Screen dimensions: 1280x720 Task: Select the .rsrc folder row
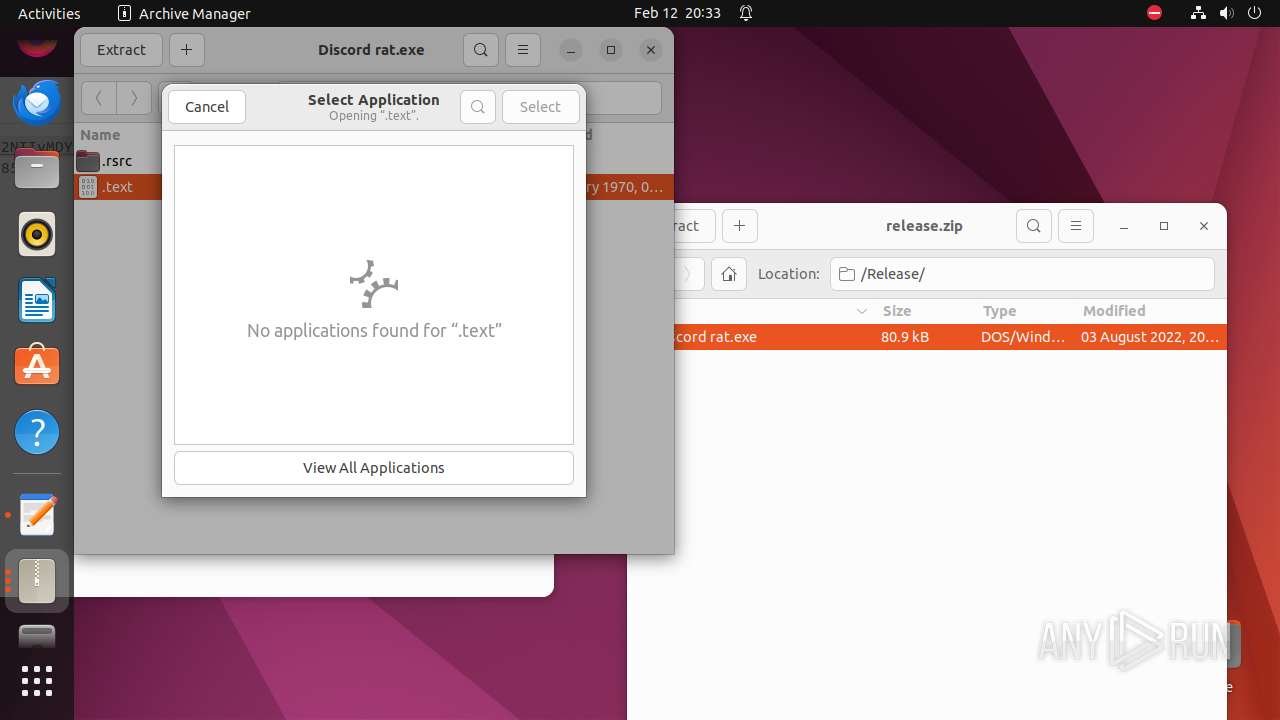(118, 161)
